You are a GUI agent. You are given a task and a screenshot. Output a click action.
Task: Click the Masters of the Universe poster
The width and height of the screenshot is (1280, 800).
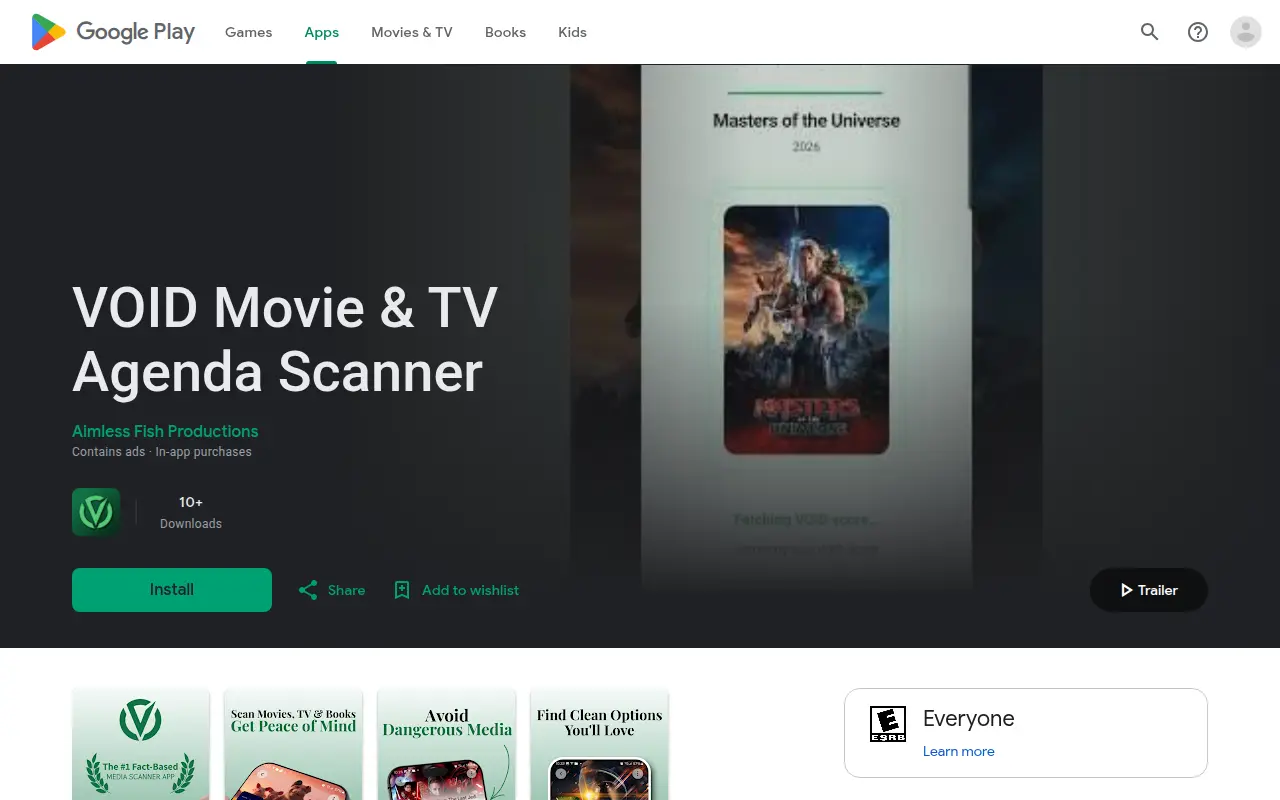coord(806,330)
